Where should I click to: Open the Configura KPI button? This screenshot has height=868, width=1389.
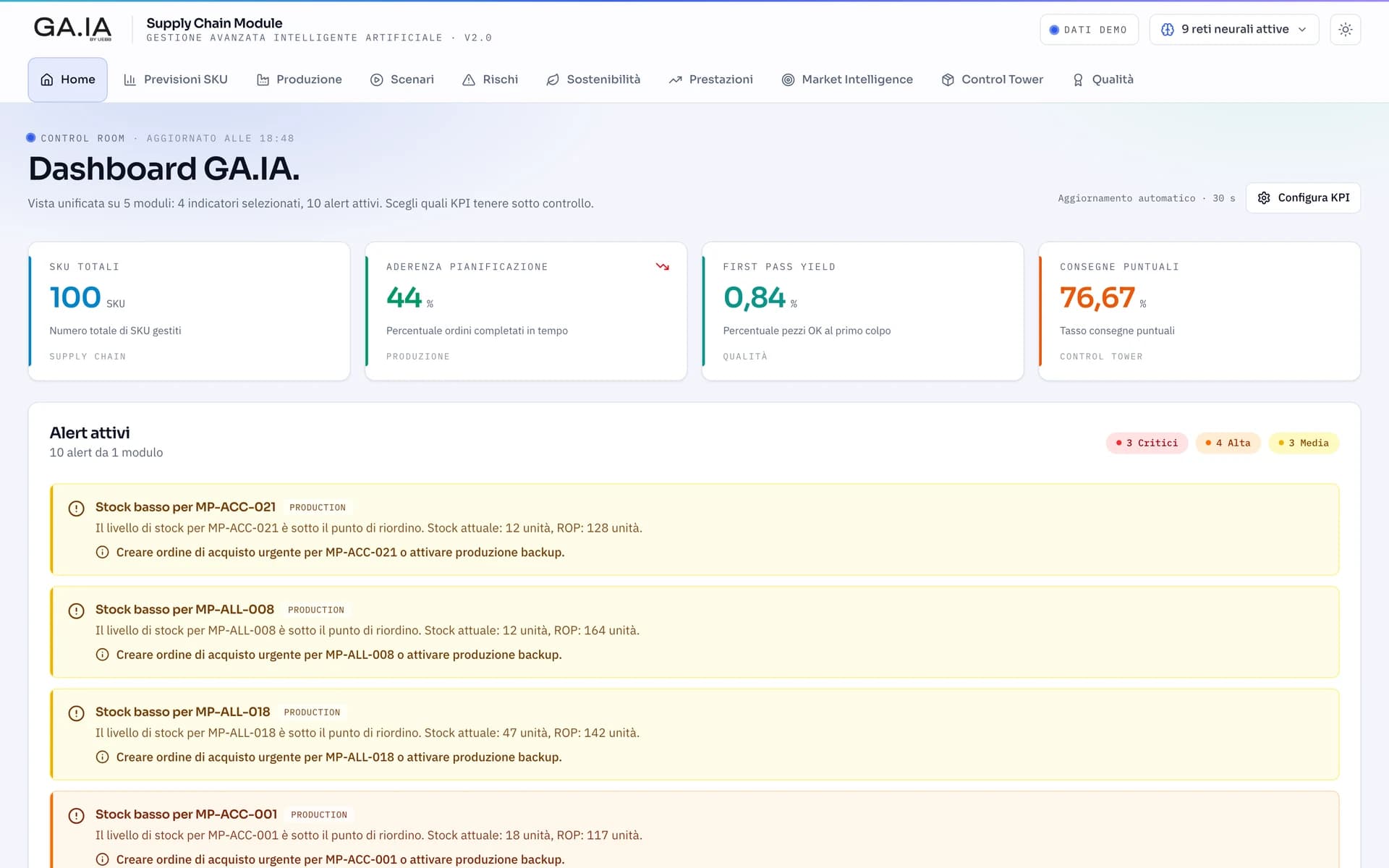1303,197
